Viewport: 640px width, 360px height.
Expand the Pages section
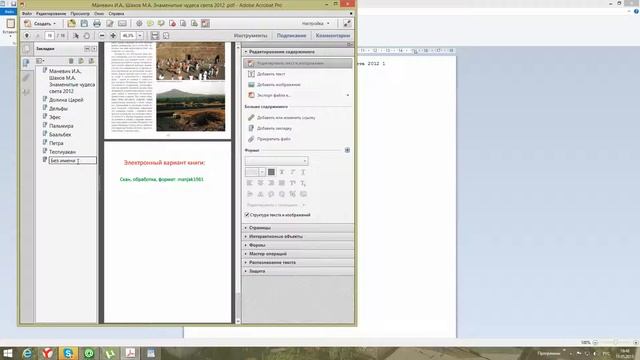click(298, 228)
